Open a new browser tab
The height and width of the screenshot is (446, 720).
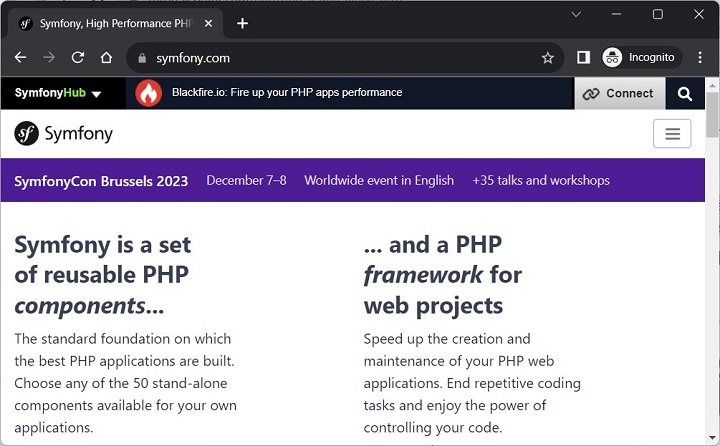242,23
